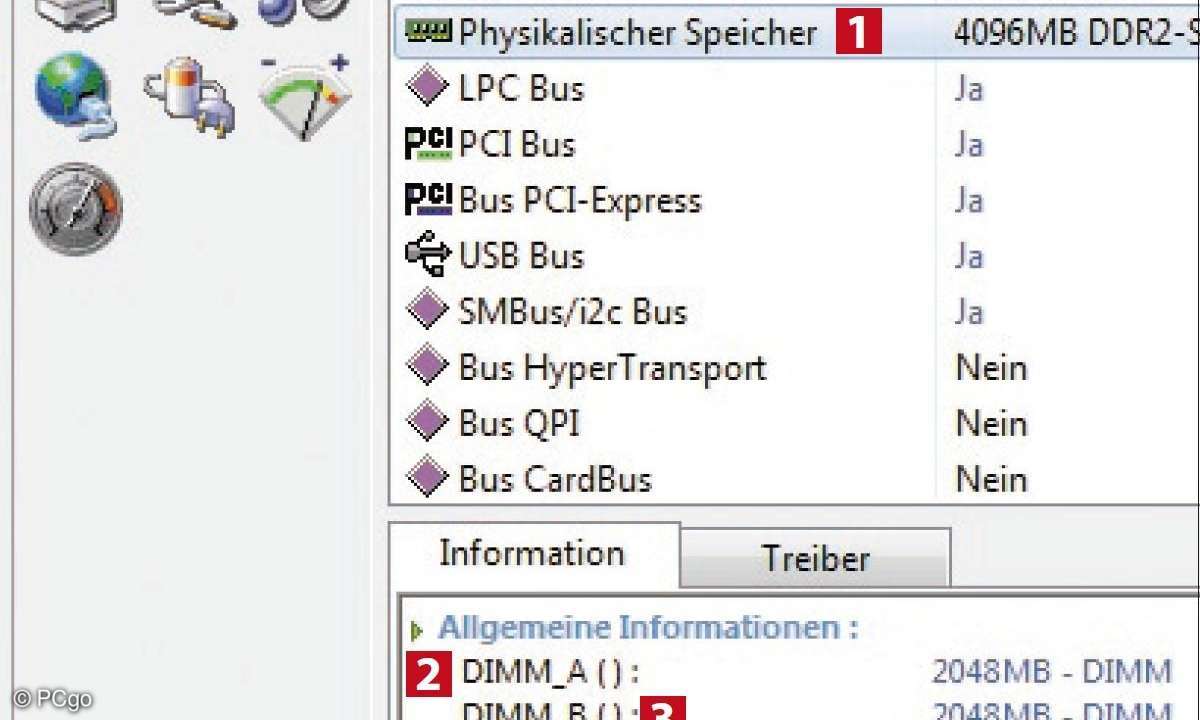
Task: Open the round speedometer benchmark icon
Action: [75, 208]
